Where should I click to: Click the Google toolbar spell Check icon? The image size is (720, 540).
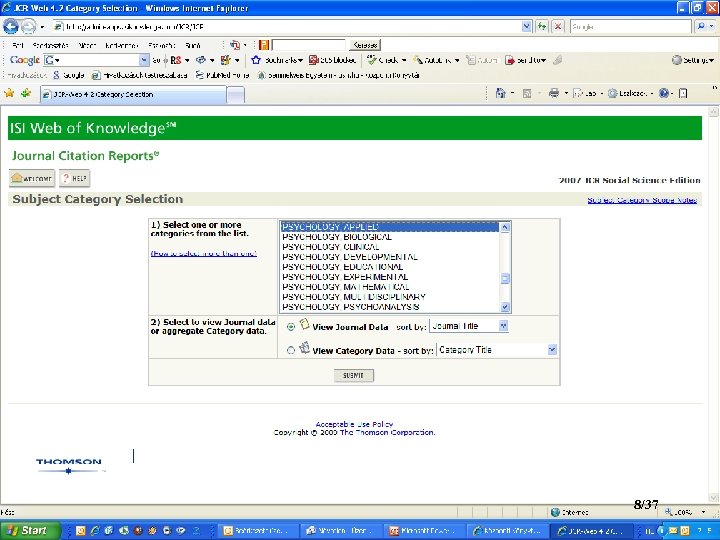[x=372, y=60]
